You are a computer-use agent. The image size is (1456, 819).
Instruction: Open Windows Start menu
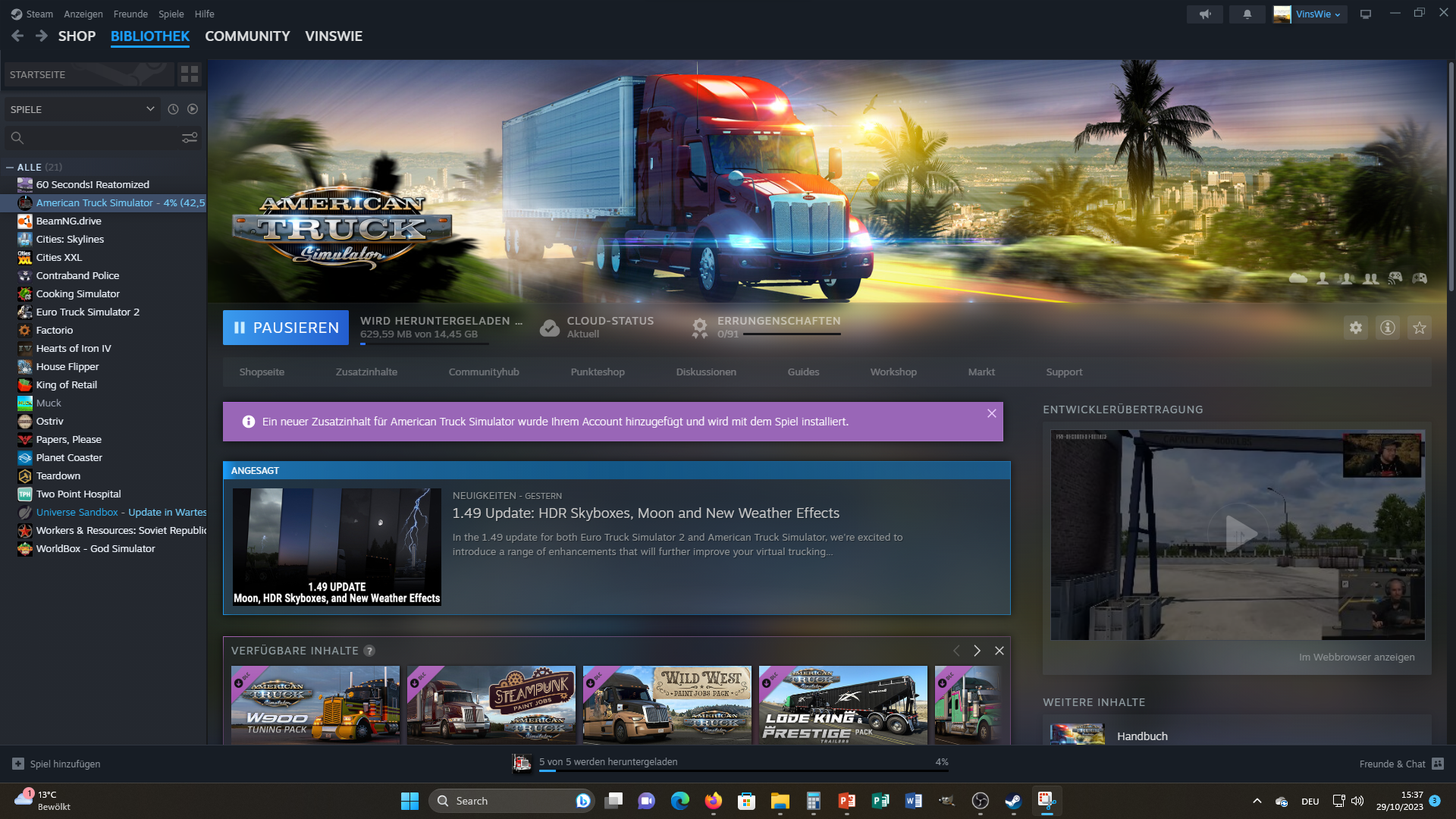pyautogui.click(x=409, y=801)
